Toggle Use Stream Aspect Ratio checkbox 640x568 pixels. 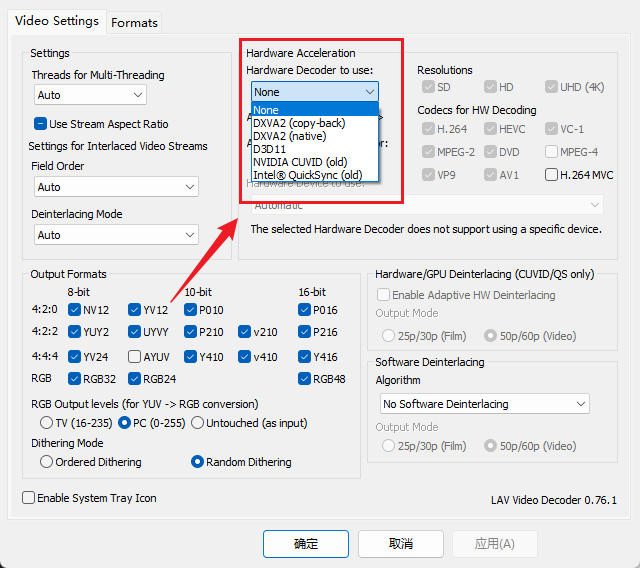41,124
